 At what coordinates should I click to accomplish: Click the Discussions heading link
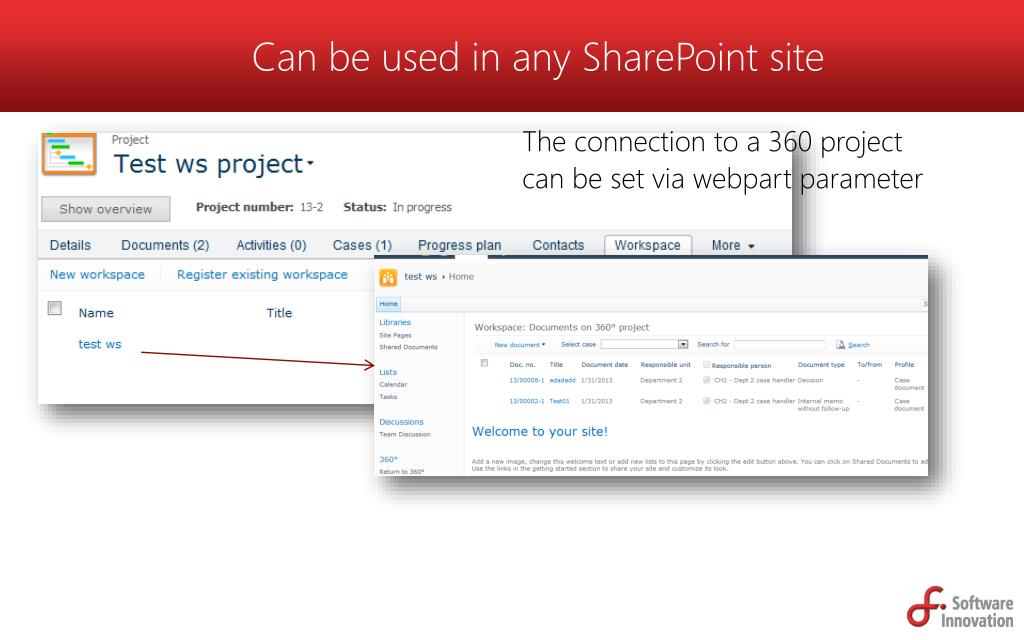click(x=402, y=422)
